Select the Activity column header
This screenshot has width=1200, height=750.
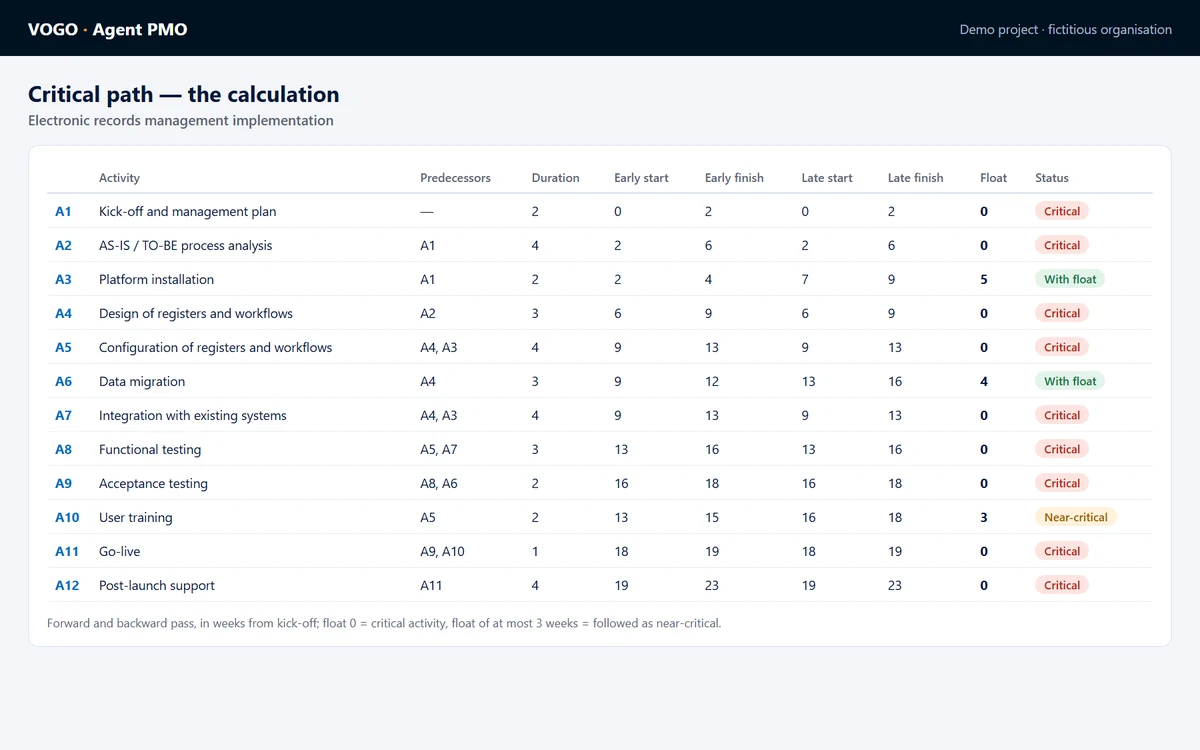tap(119, 178)
